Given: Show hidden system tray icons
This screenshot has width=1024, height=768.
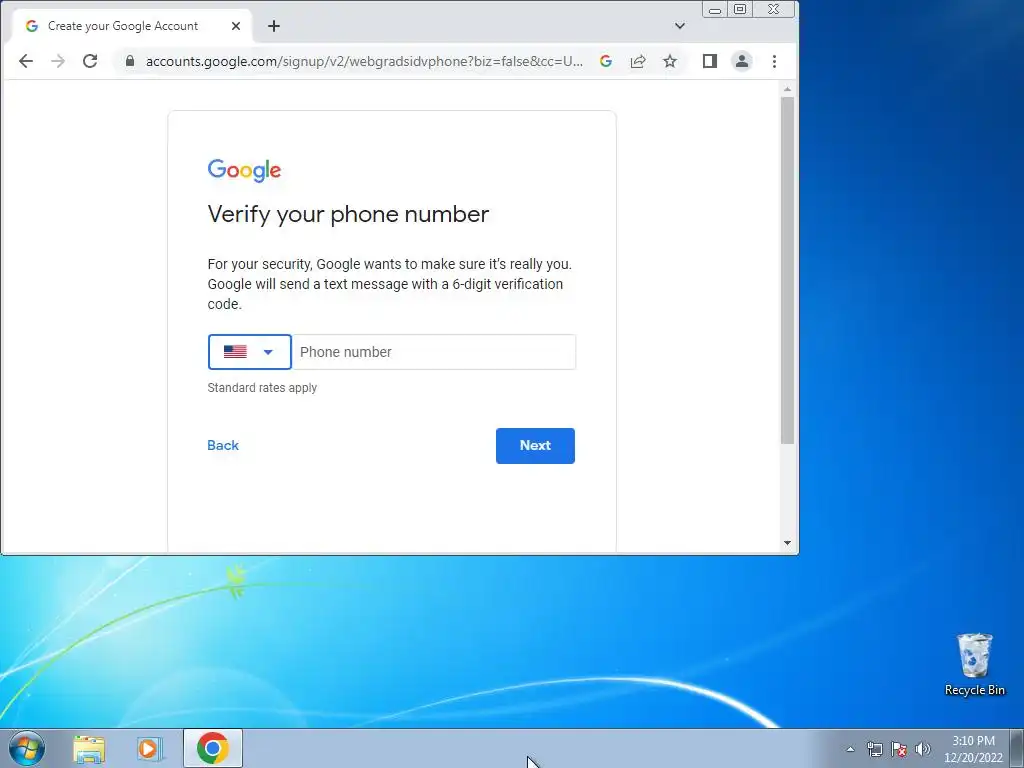Looking at the screenshot, I should point(850,749).
